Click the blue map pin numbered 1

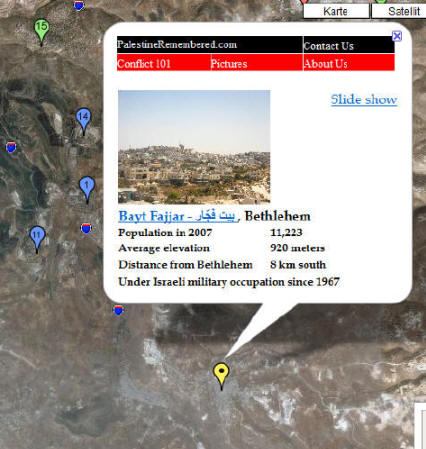87,189
